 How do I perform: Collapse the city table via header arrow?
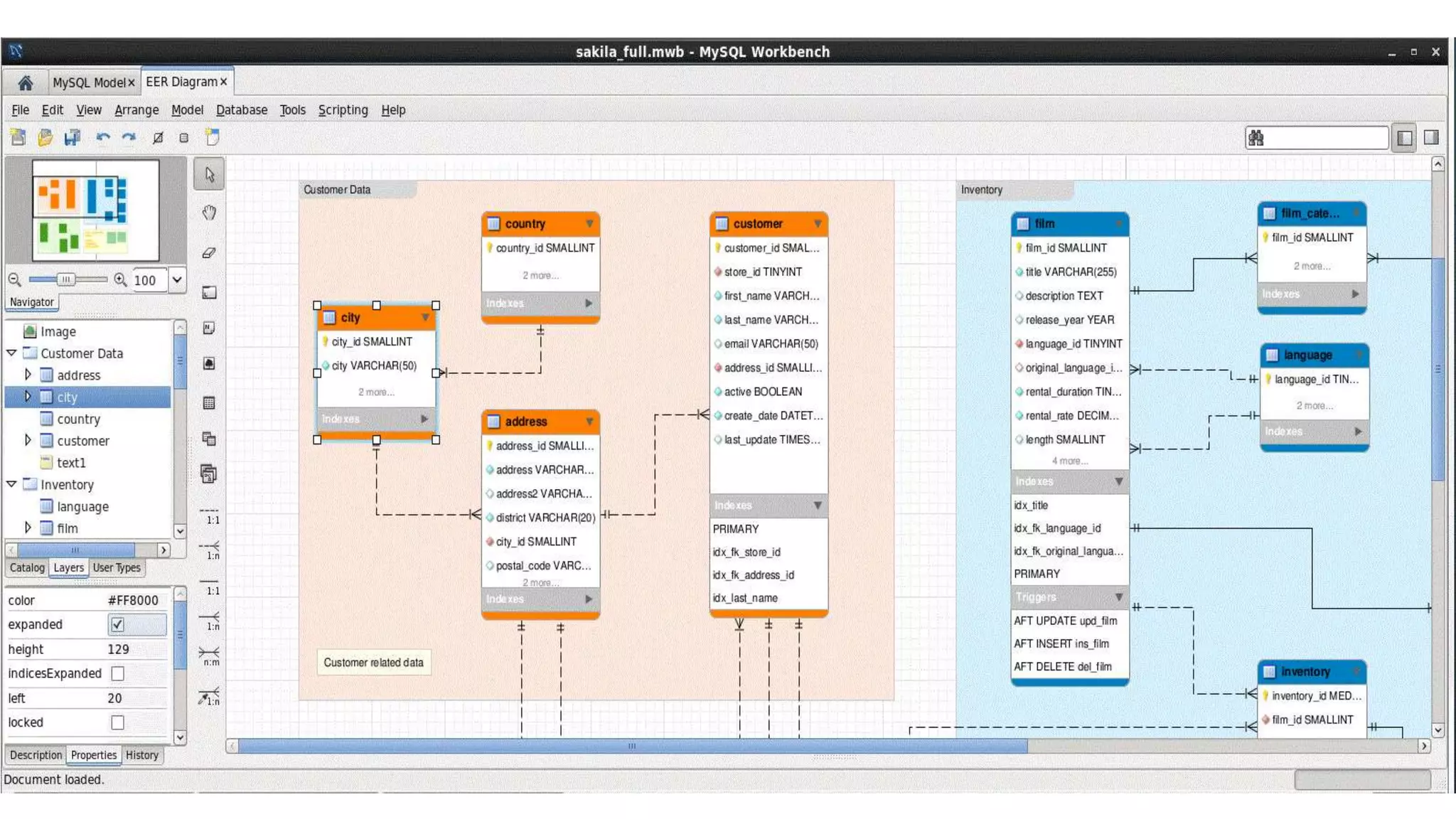pos(425,318)
